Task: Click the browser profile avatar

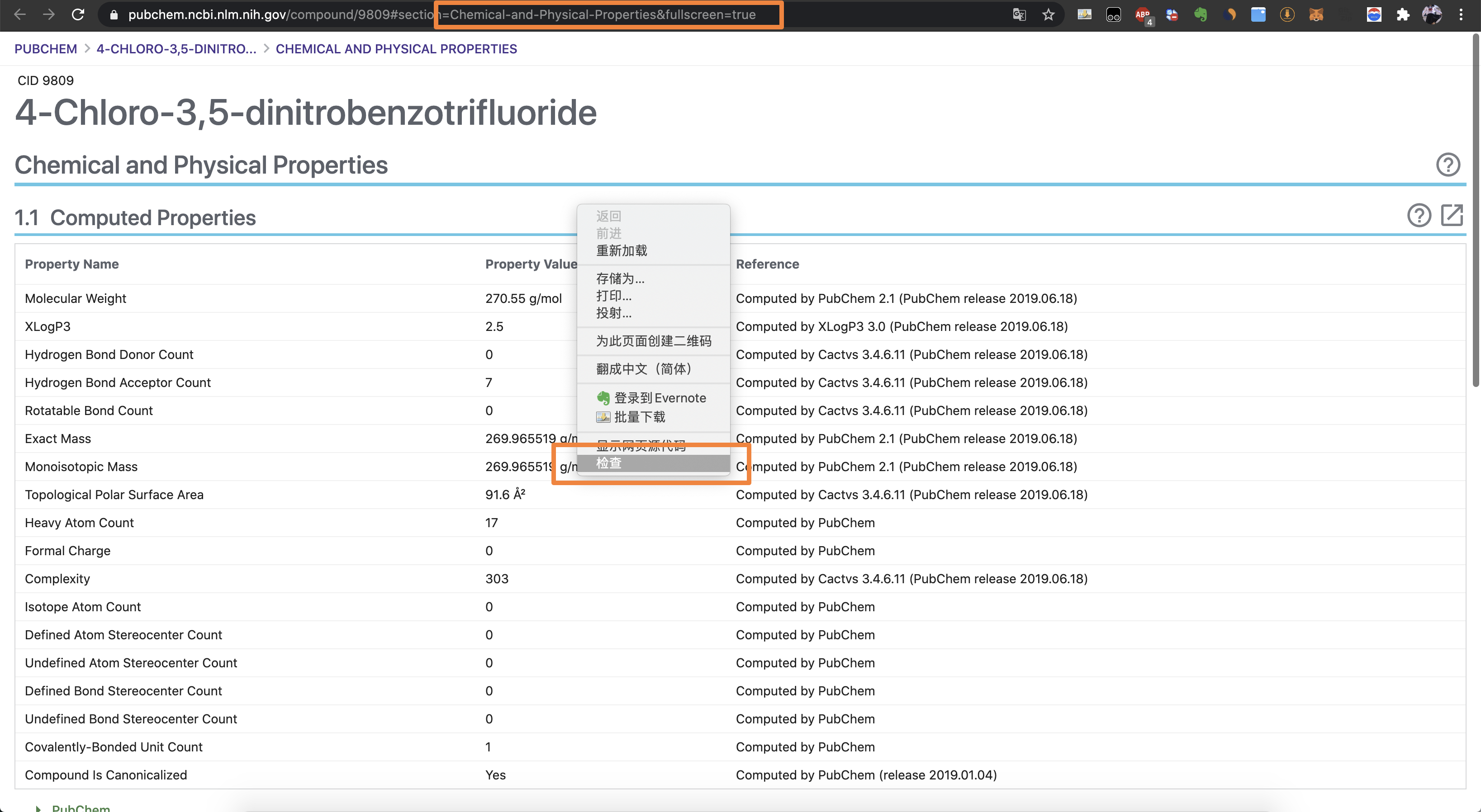Action: (1432, 14)
